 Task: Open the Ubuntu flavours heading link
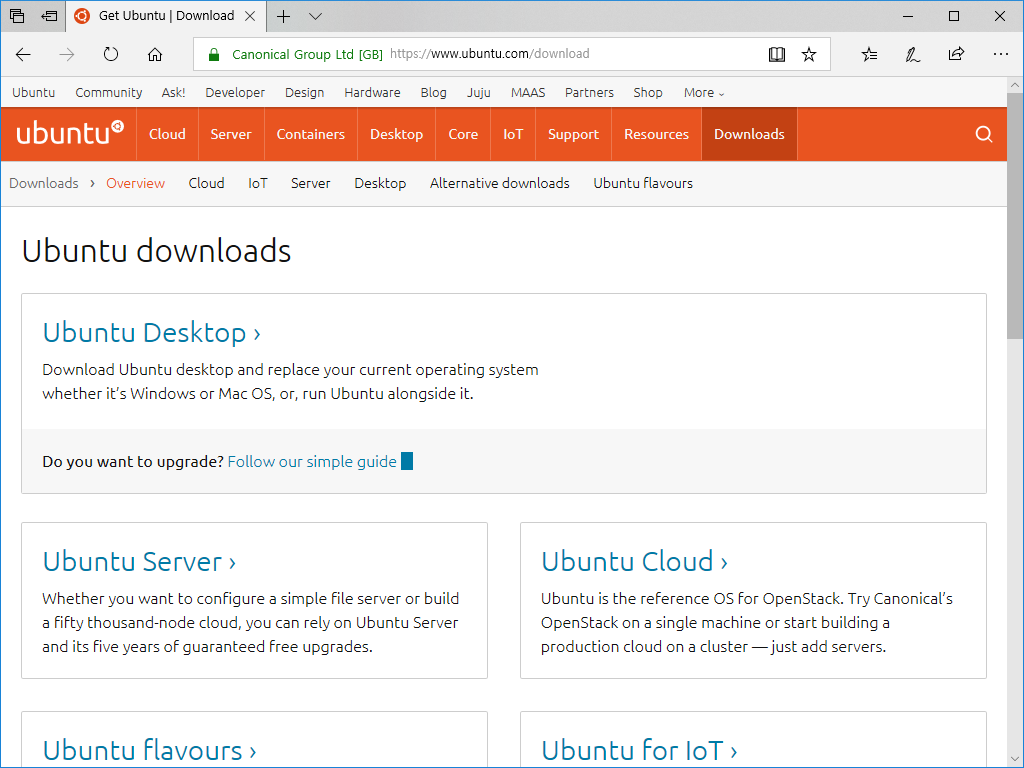(x=150, y=751)
